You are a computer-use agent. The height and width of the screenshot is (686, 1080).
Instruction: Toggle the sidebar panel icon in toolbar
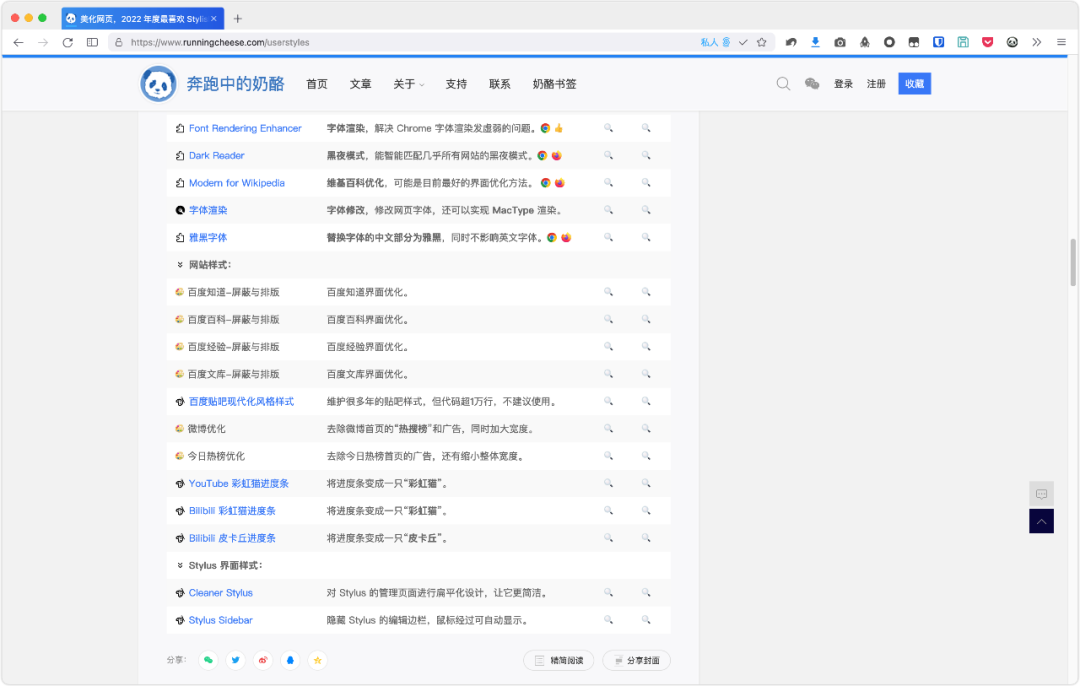coord(92,42)
